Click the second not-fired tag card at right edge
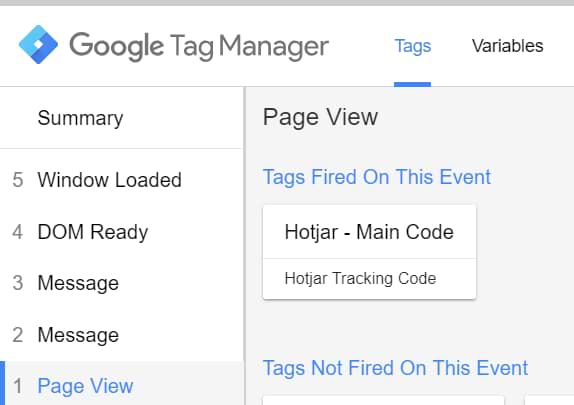 tap(549, 400)
